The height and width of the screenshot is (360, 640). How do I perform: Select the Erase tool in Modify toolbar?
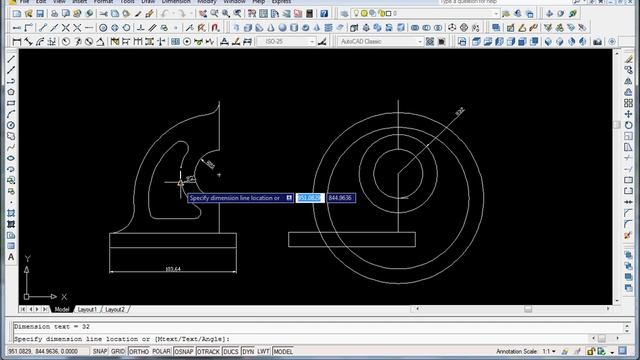(629, 59)
